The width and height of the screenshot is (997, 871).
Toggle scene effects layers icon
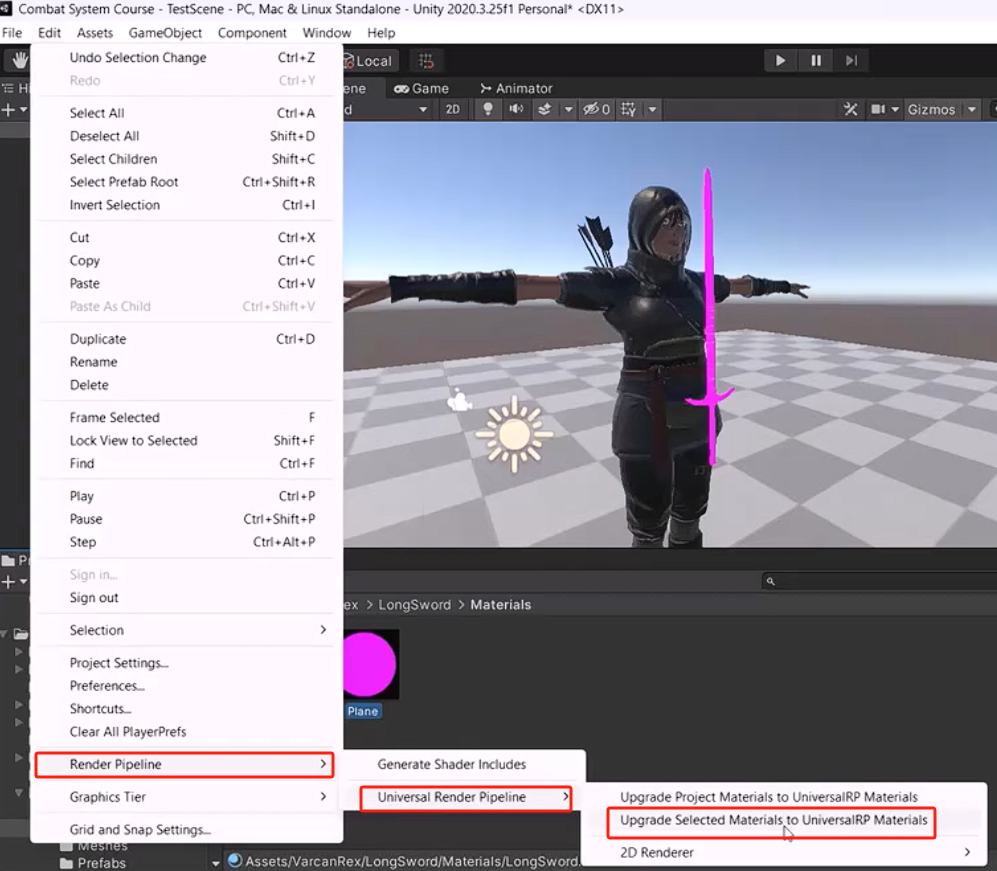click(x=545, y=109)
